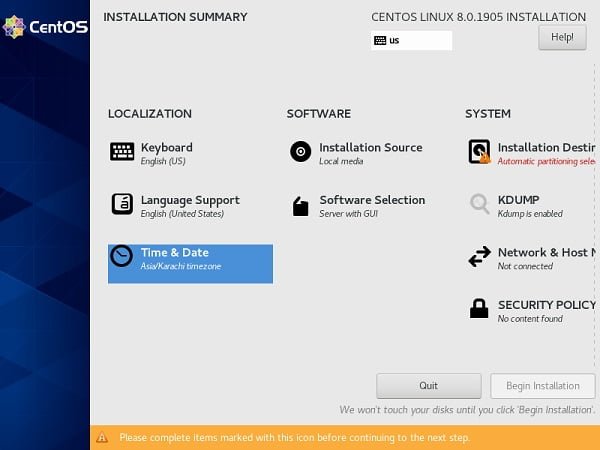Viewport: 600px width, 450px height.
Task: Open the Language Support icon
Action: pos(122,204)
